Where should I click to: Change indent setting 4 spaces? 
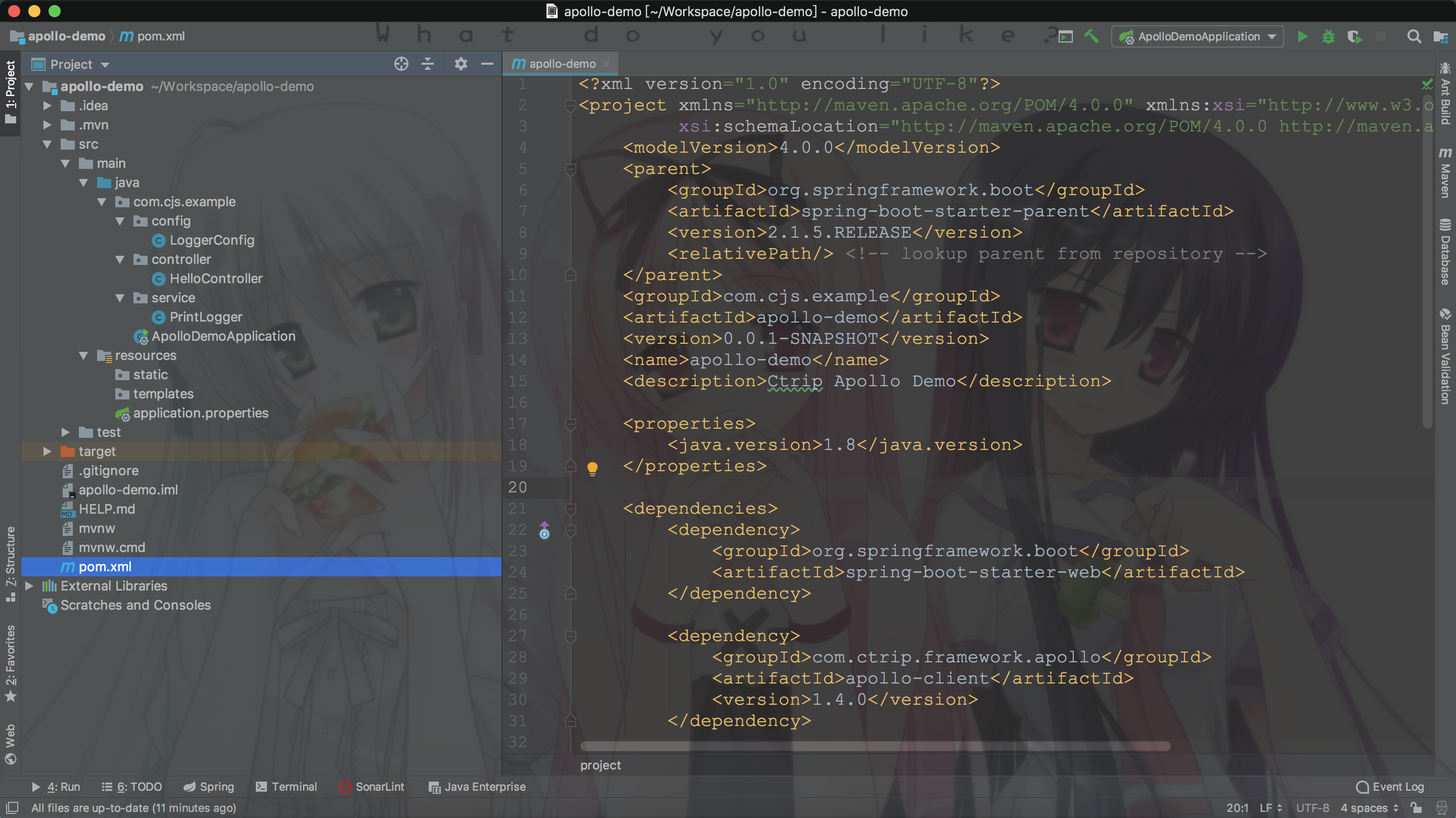click(x=1370, y=808)
